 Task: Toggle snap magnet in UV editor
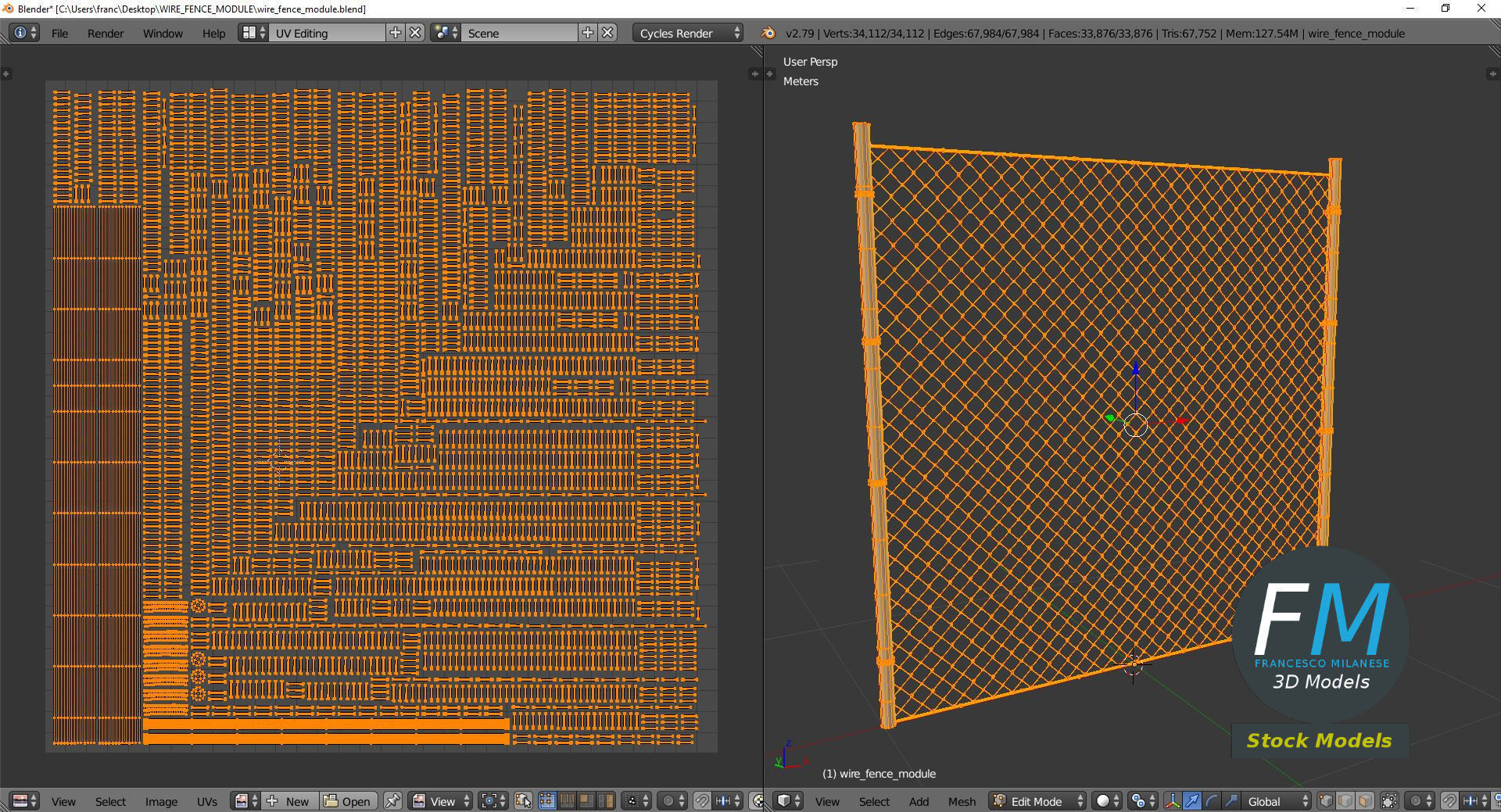(702, 801)
